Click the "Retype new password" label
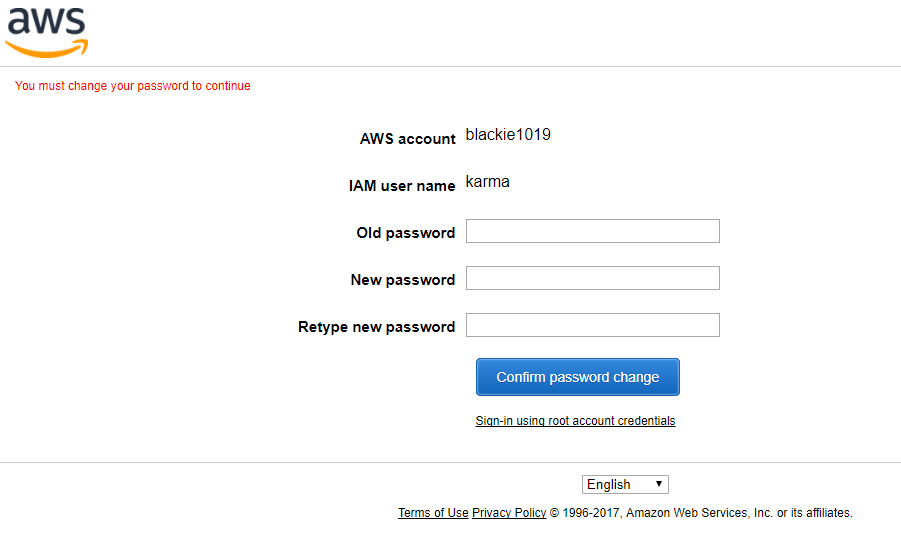The height and width of the screenshot is (534, 901). 376,327
